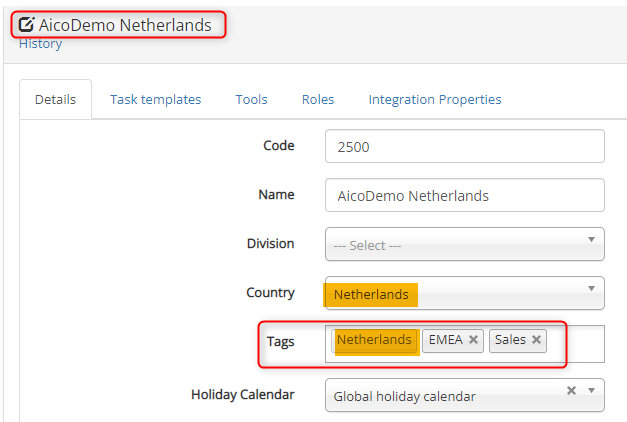Remove the Sales tag using its x

pyautogui.click(x=536, y=340)
